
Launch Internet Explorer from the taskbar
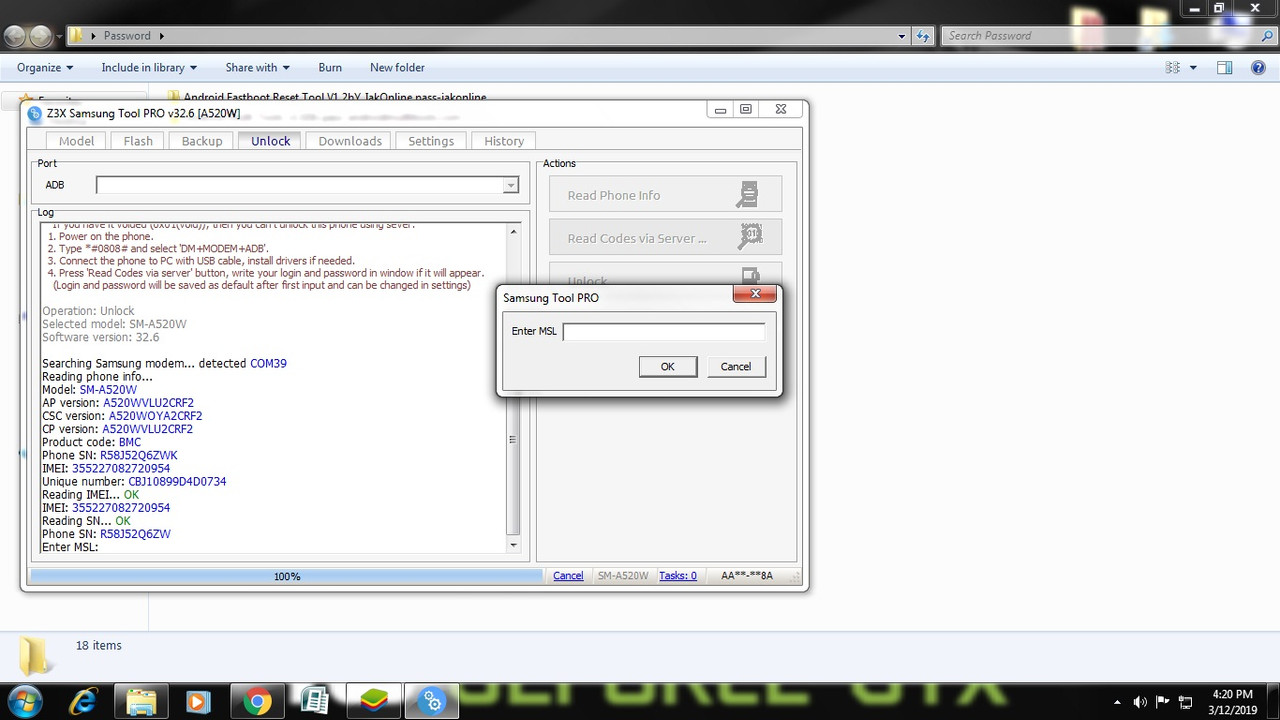(x=84, y=702)
